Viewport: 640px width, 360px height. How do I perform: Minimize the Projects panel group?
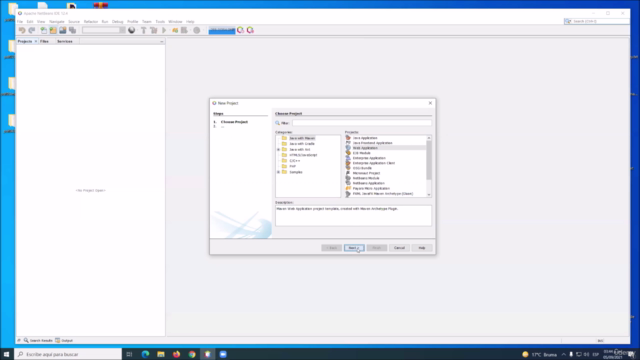tap(162, 41)
